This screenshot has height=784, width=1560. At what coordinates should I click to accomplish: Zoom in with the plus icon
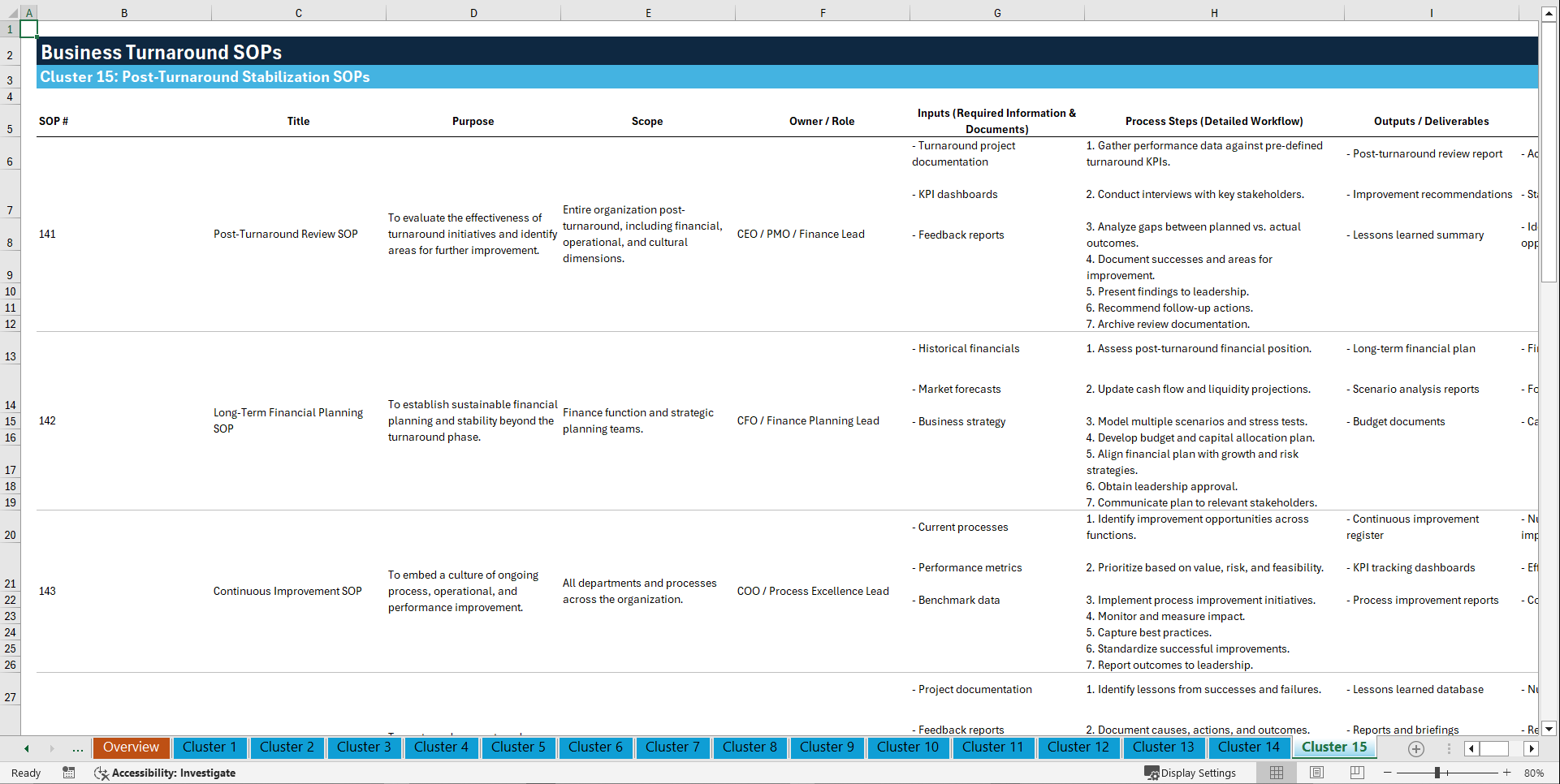coord(1506,773)
